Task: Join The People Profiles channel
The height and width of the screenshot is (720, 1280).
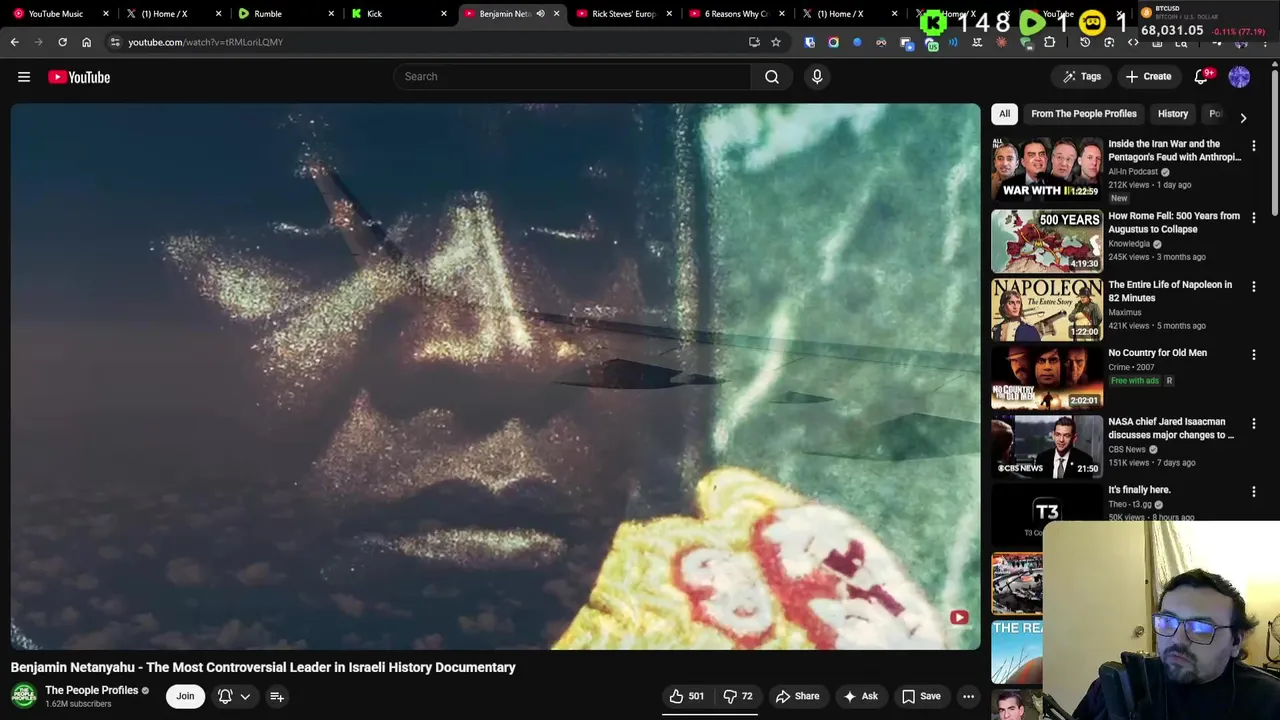Action: (x=185, y=696)
